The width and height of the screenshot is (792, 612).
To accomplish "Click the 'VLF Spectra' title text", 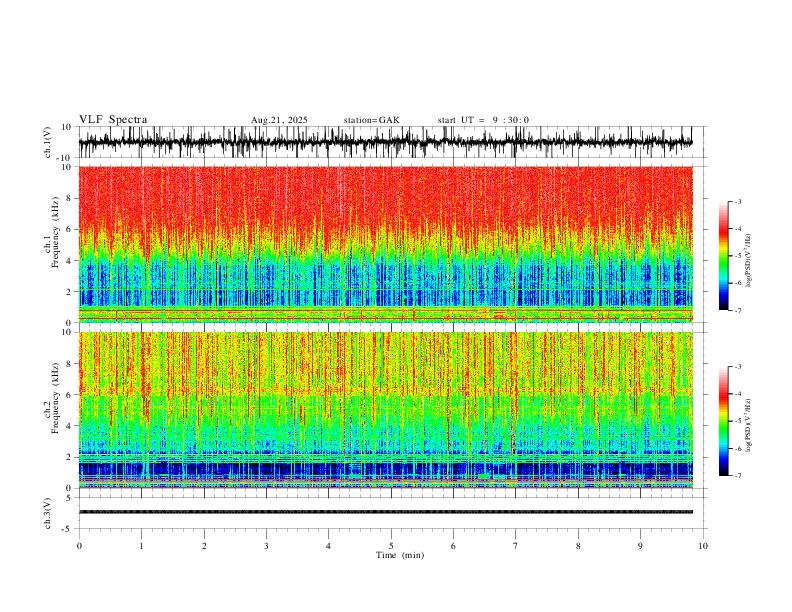I will (113, 120).
